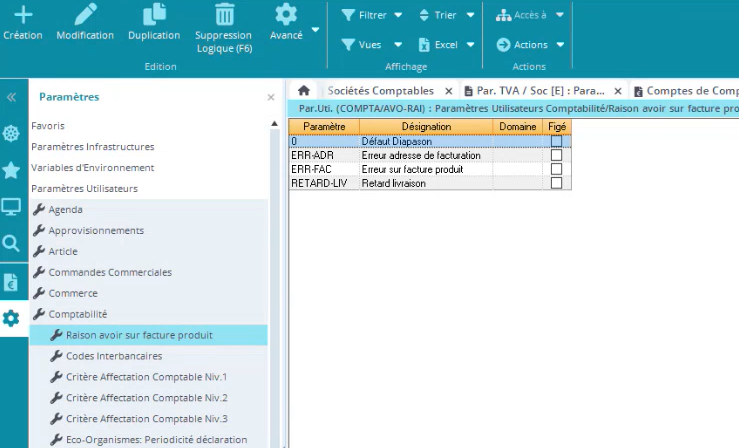Click the Figé column header
The width and height of the screenshot is (739, 448).
pyautogui.click(x=557, y=127)
